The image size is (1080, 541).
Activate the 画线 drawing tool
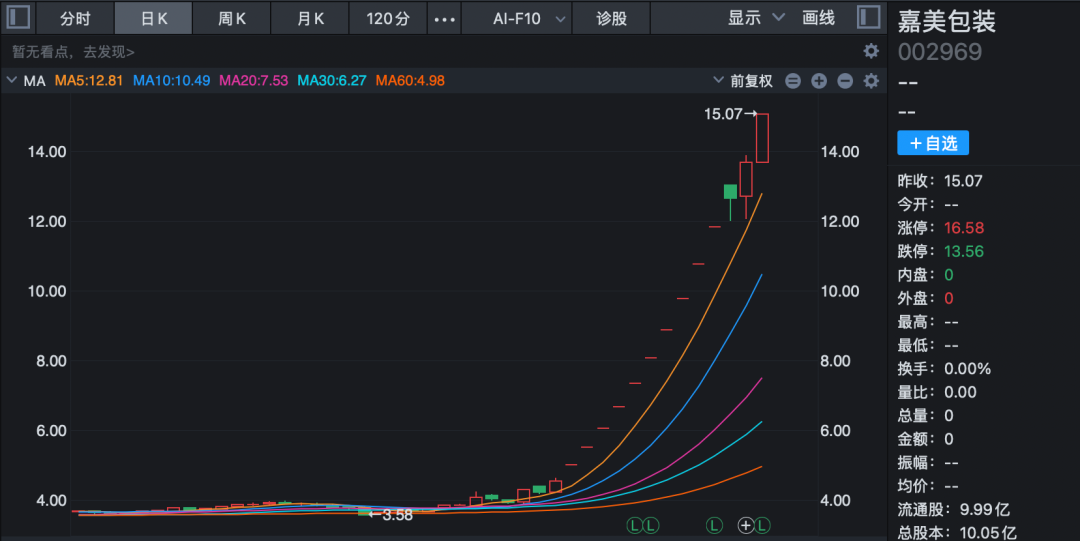(819, 18)
